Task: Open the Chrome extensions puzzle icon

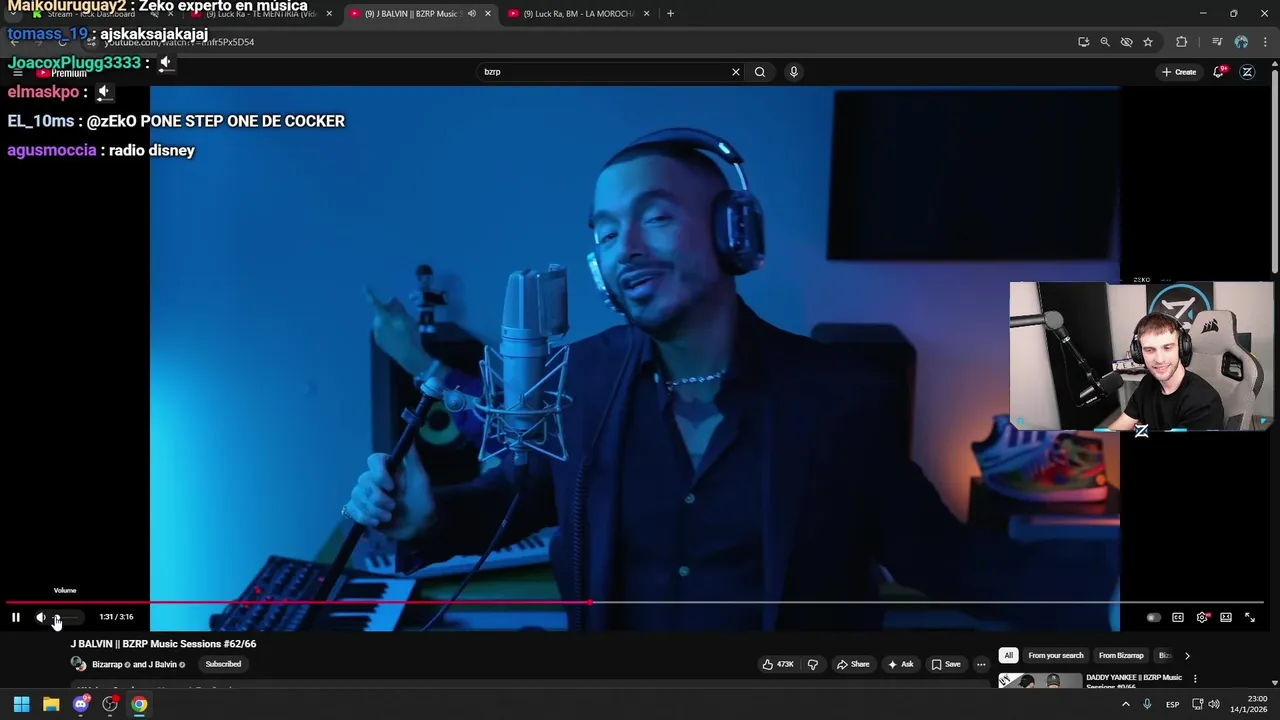Action: [x=1182, y=42]
